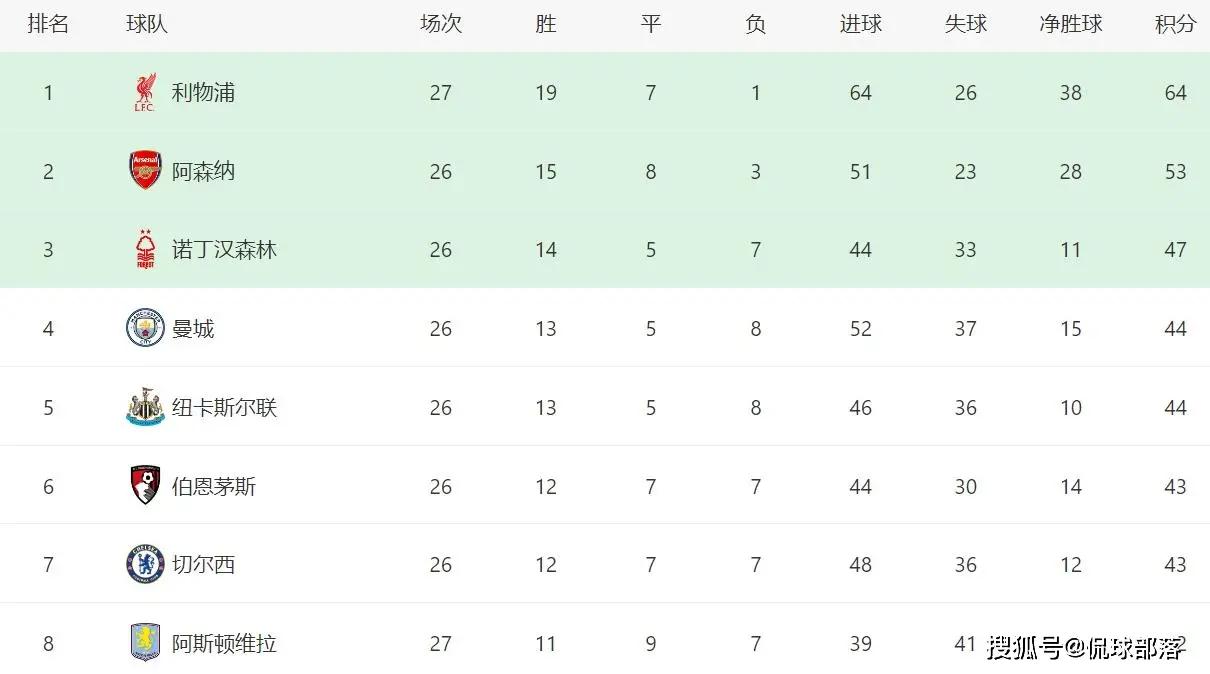The image size is (1210, 674).
Task: Click the 进球 column header
Action: tap(860, 24)
